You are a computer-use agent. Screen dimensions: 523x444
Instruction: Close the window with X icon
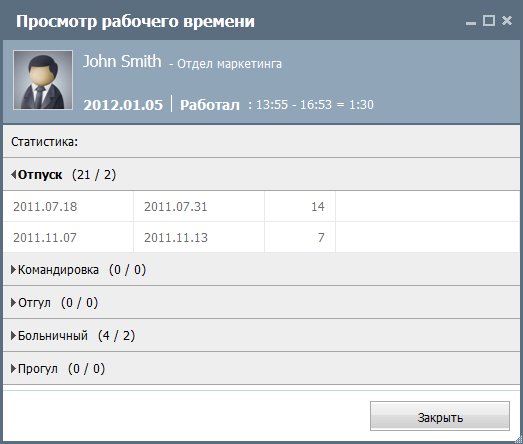[x=507, y=21]
